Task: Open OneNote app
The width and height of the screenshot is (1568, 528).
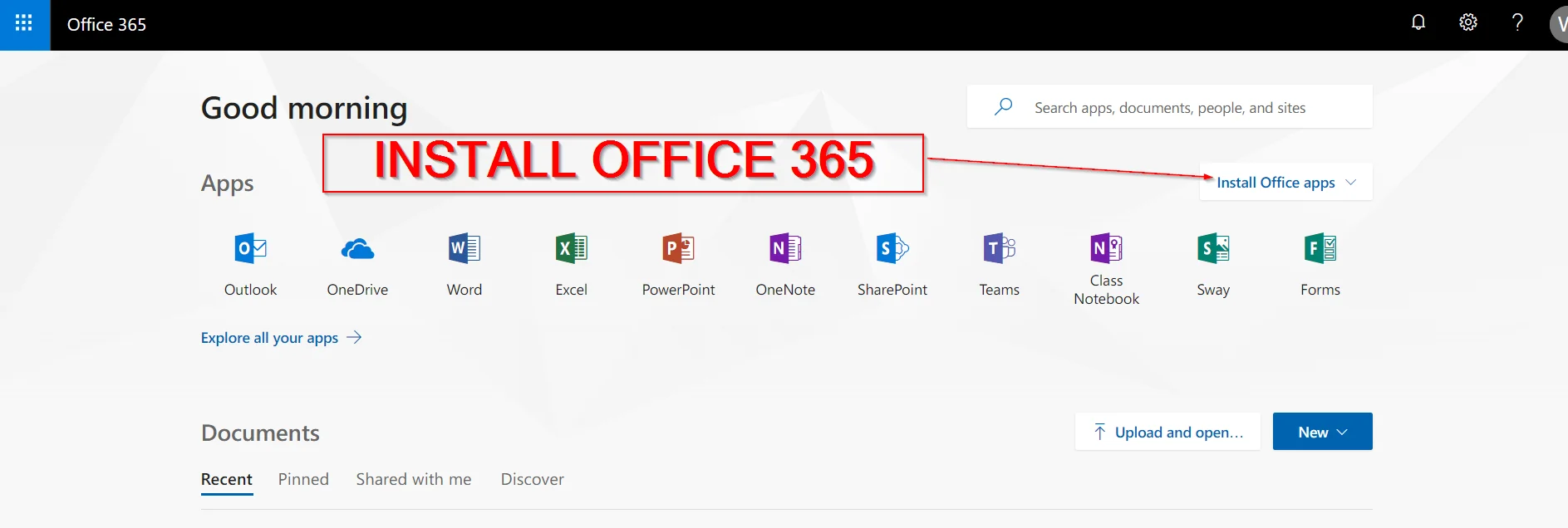Action: 785,265
